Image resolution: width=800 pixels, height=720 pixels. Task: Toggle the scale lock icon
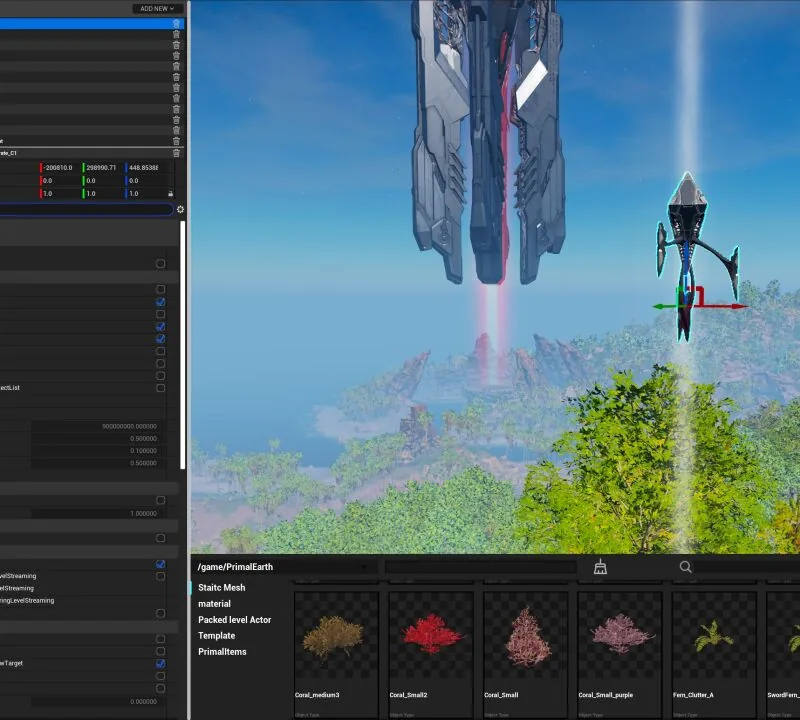(170, 194)
